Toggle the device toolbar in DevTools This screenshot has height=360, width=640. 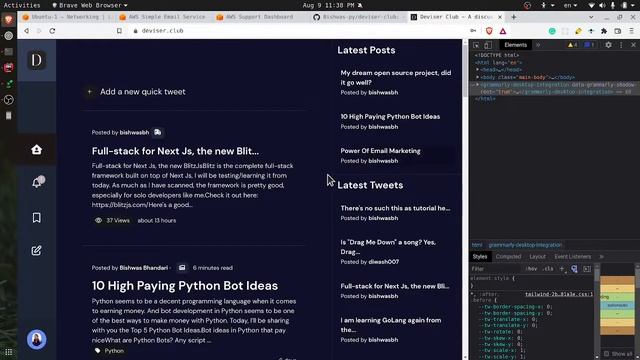(488, 45)
